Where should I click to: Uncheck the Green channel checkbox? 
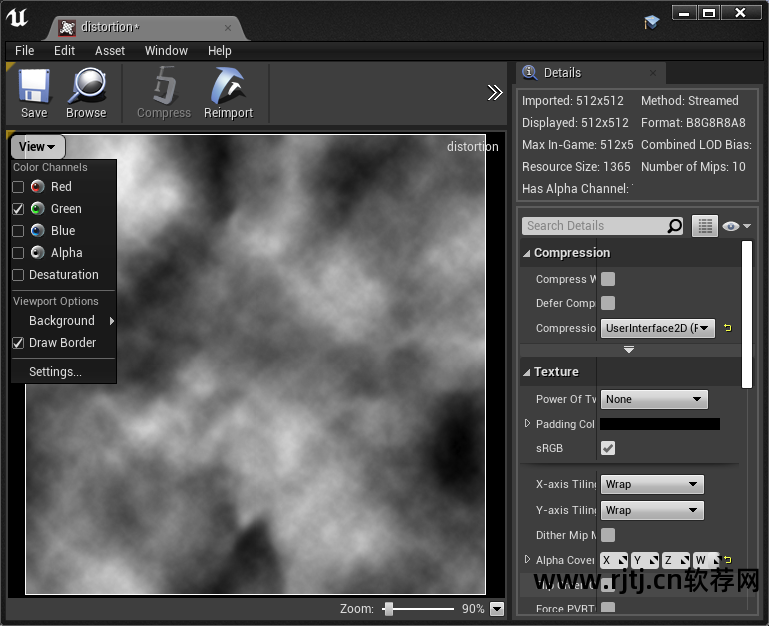(x=18, y=209)
